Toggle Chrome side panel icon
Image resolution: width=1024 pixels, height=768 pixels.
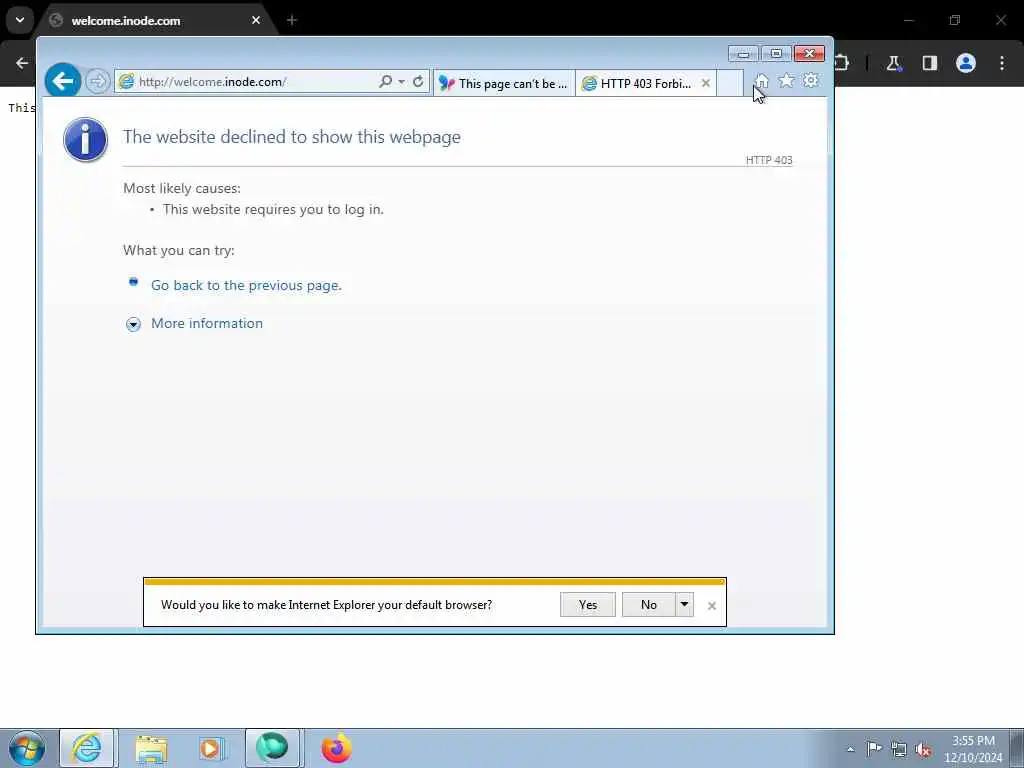coord(929,63)
